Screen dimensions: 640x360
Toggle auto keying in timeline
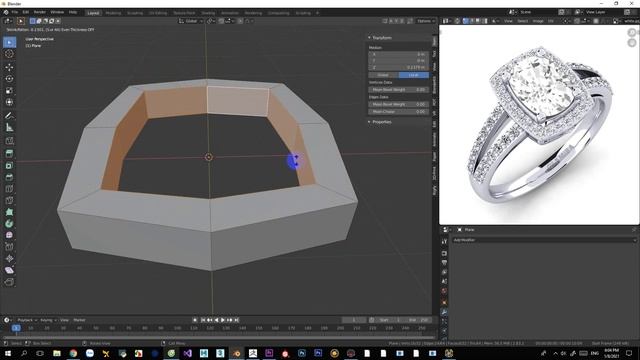(195, 320)
